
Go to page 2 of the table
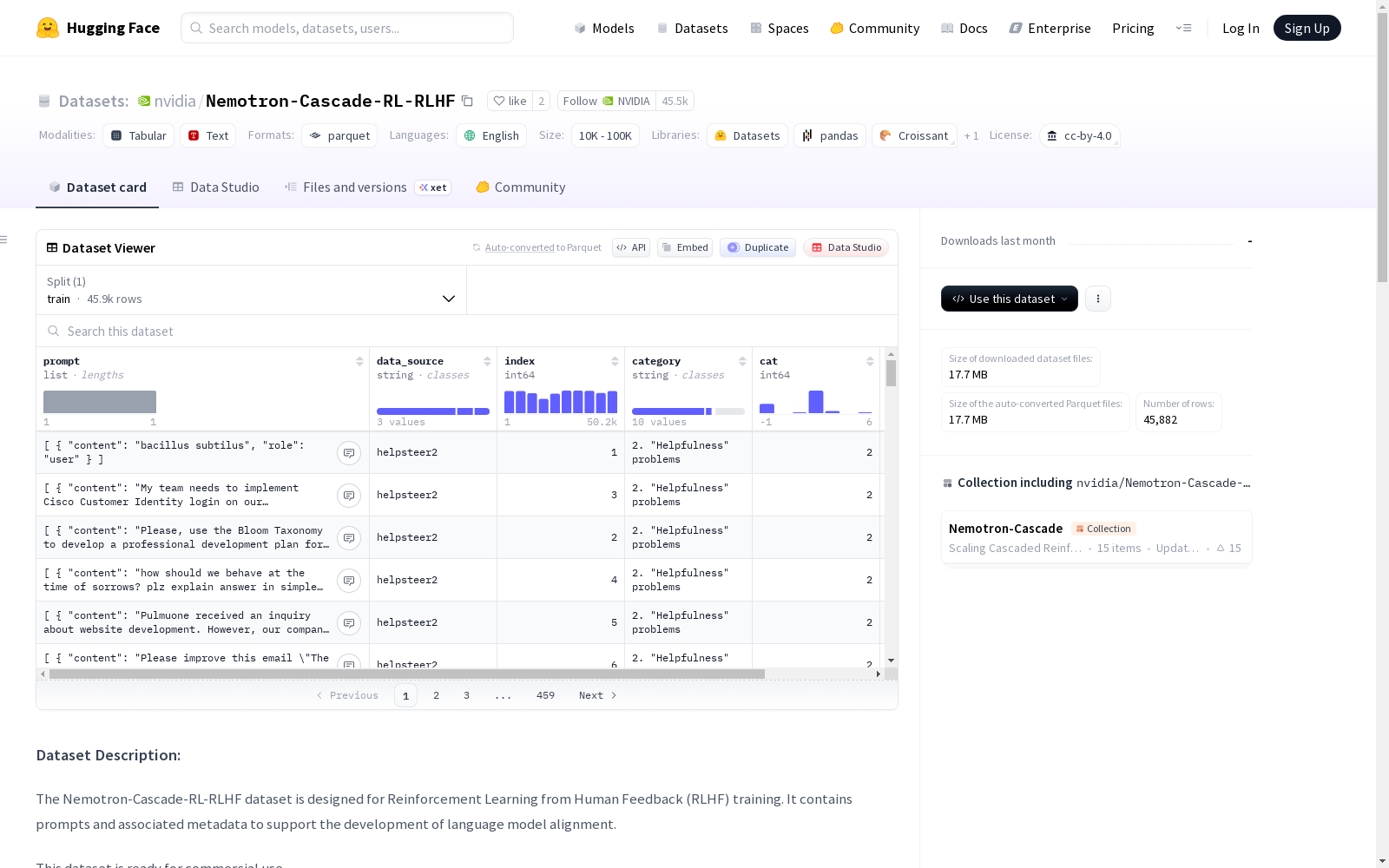tap(436, 695)
